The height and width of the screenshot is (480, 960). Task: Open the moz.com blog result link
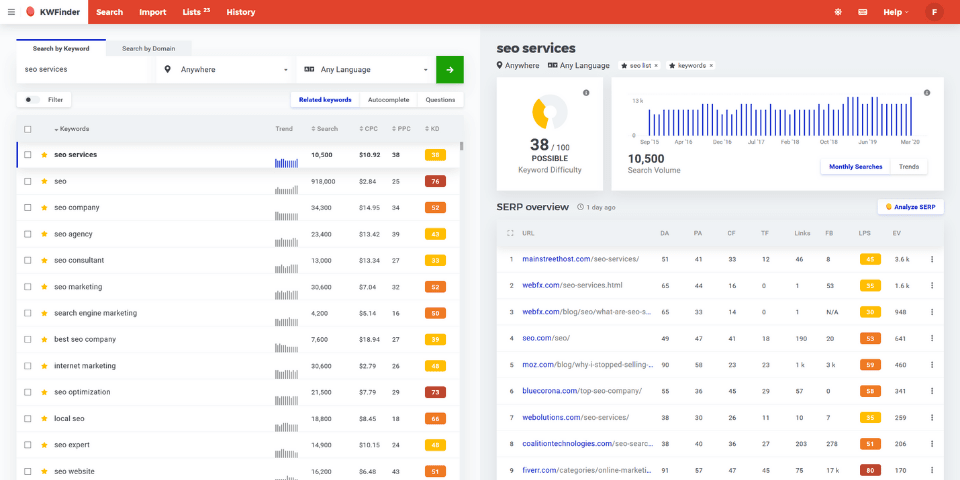[581, 364]
